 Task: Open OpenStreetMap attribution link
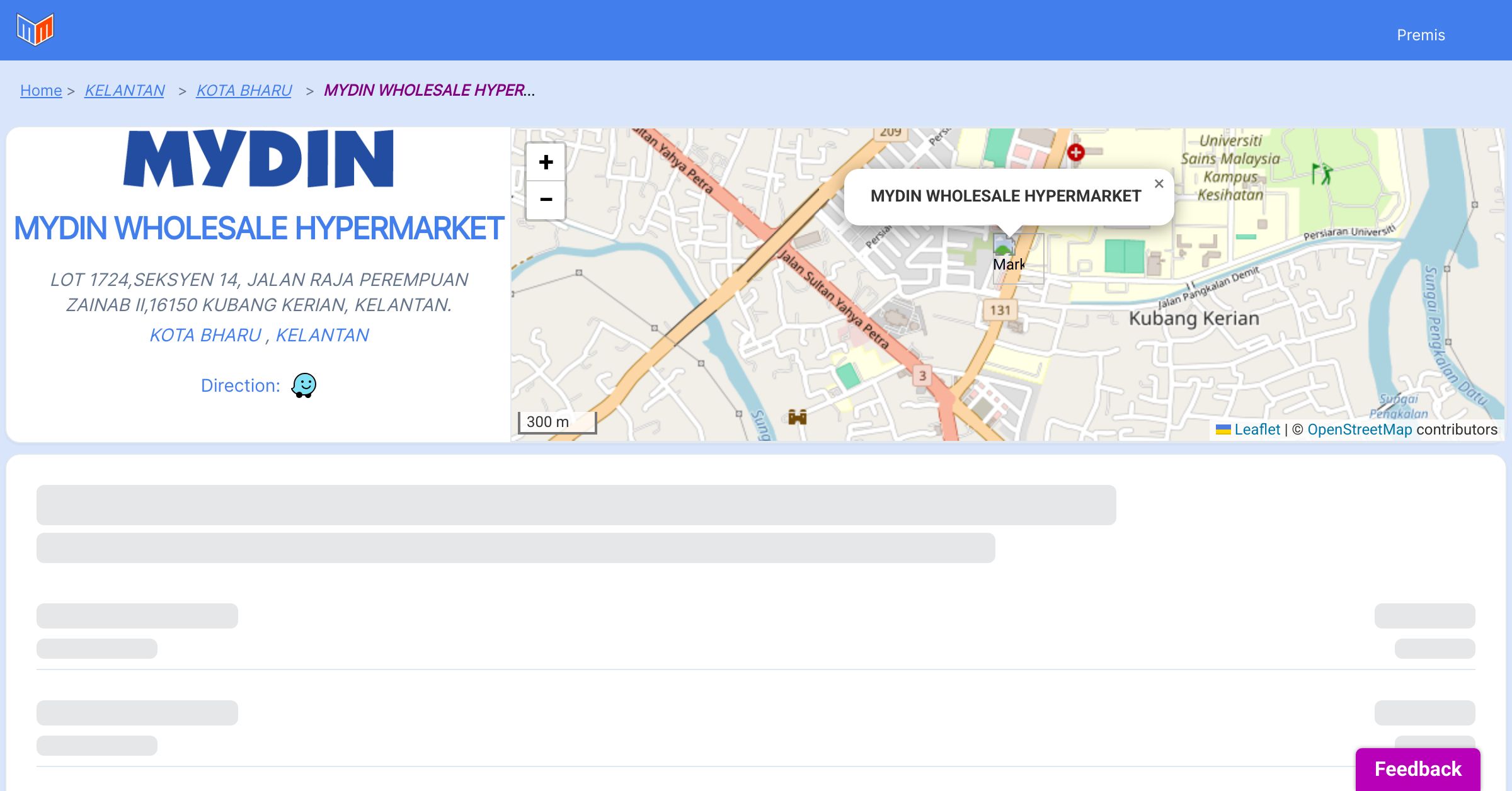click(x=1359, y=430)
